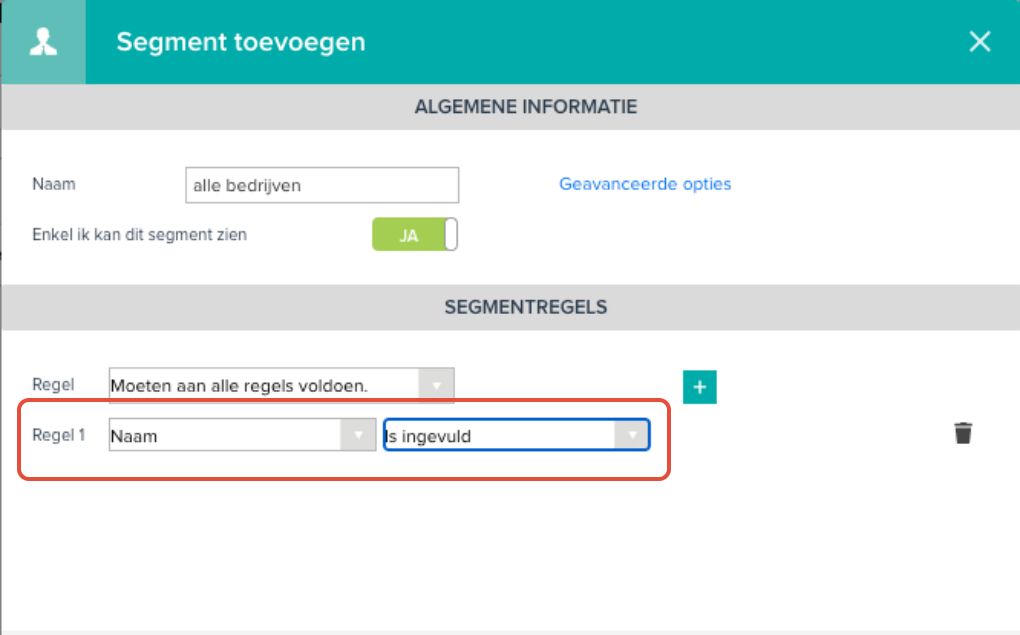
Task: Add a new rule with the plus button
Action: 699,387
